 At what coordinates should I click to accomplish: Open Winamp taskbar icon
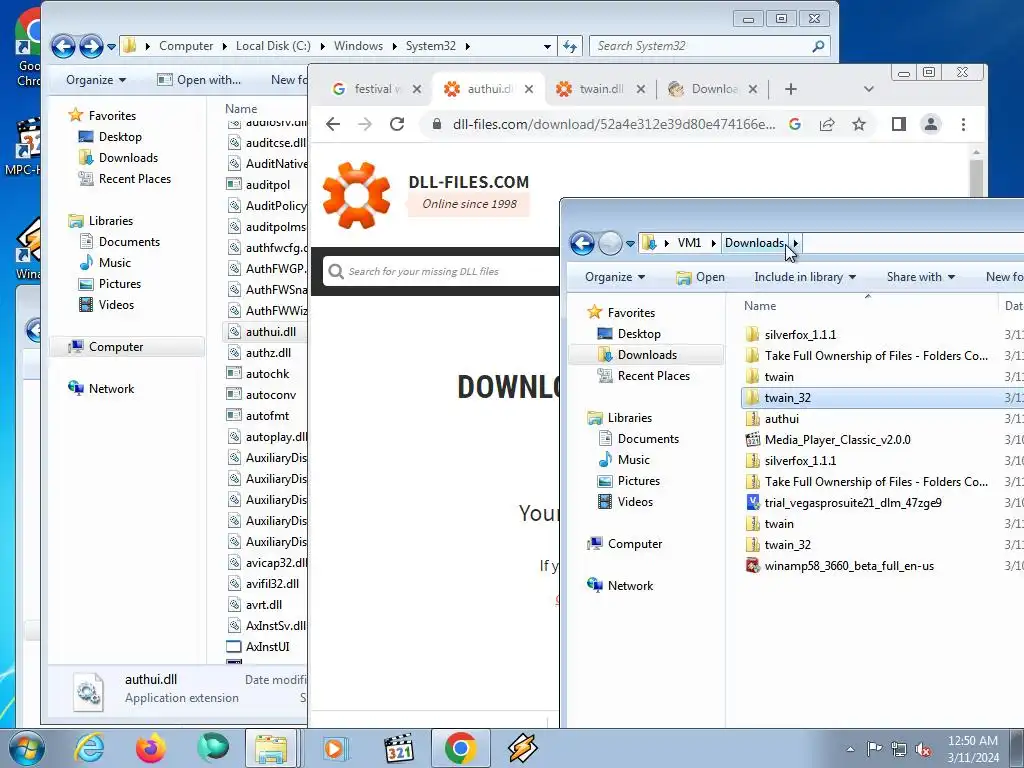pos(522,748)
